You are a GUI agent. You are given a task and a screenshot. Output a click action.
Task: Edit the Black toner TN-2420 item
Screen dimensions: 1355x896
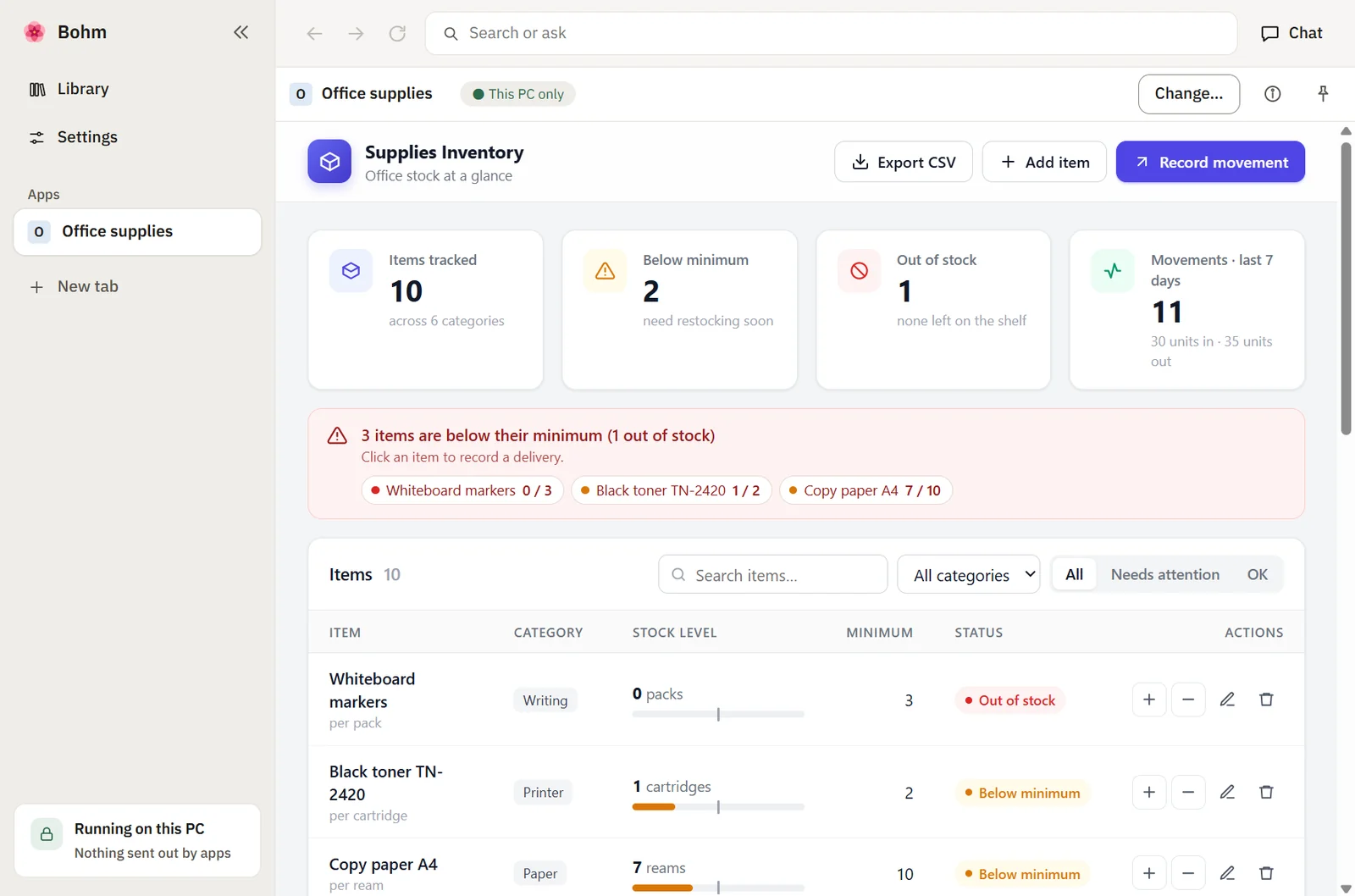pyautogui.click(x=1227, y=792)
